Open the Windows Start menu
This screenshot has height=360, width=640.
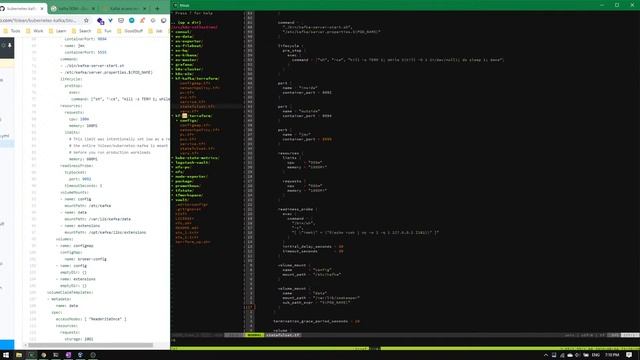[x=6, y=355]
